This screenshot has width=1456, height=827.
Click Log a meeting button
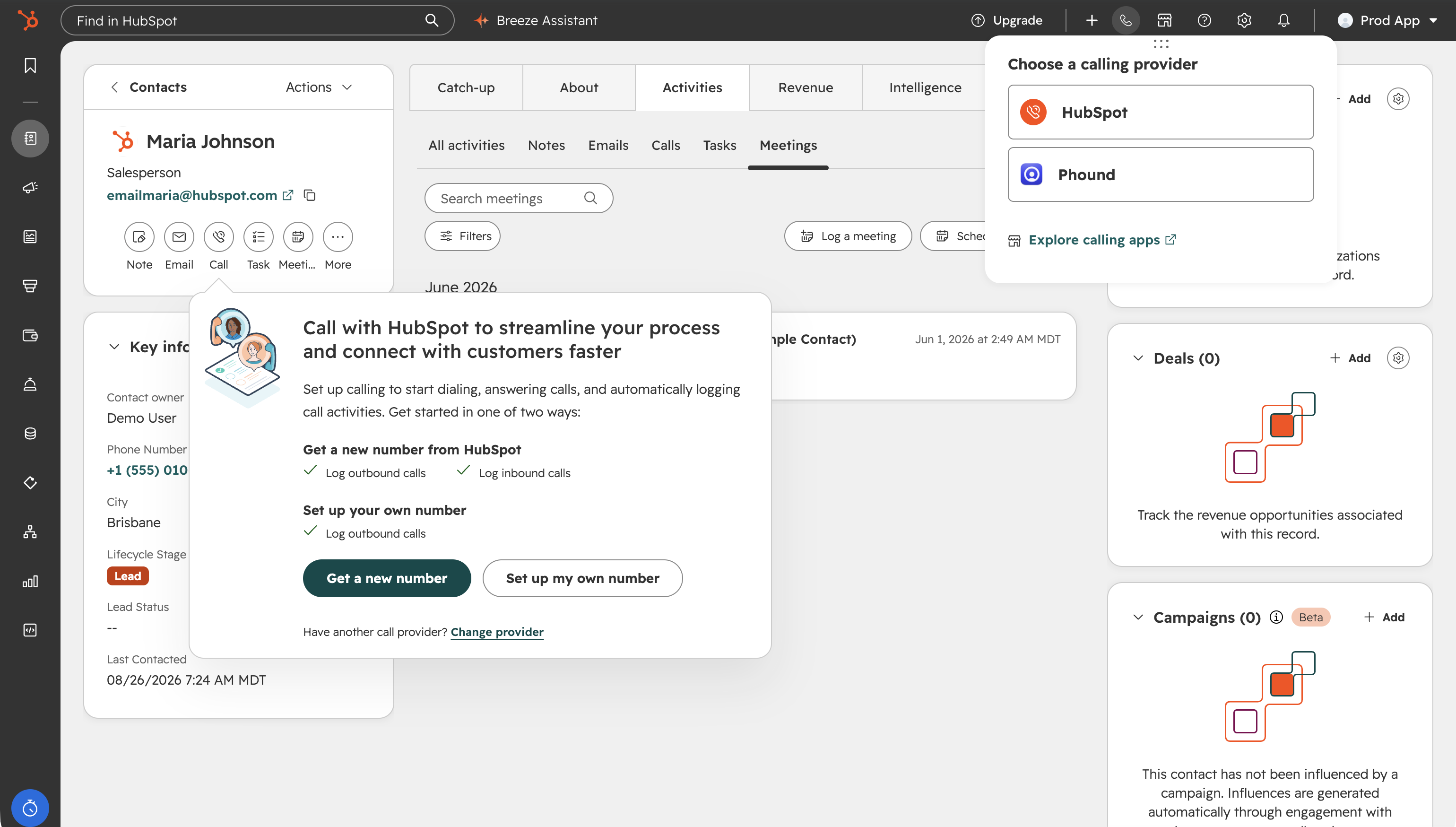tap(848, 236)
